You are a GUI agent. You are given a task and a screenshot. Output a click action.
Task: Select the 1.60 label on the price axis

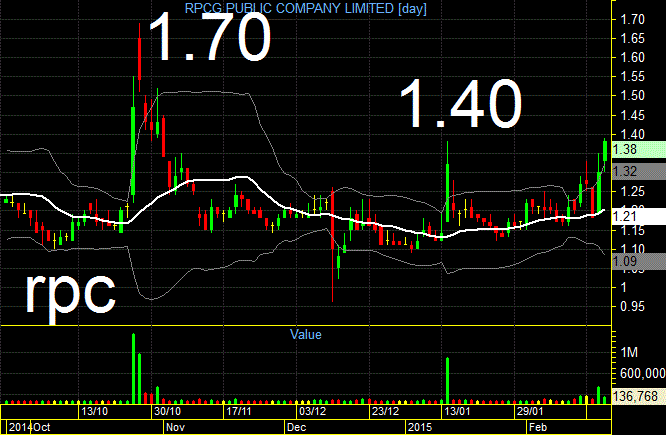coord(632,57)
